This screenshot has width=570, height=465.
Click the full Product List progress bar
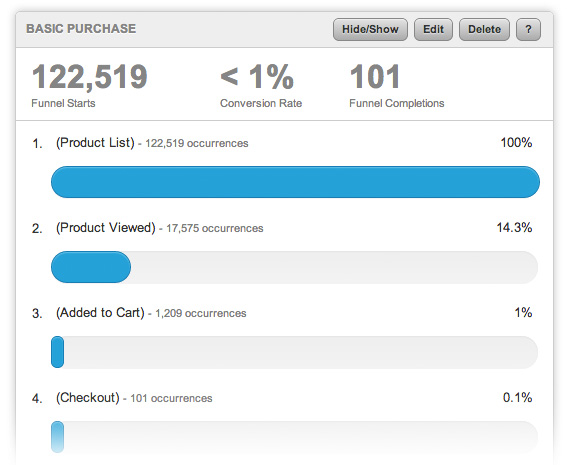(x=295, y=182)
